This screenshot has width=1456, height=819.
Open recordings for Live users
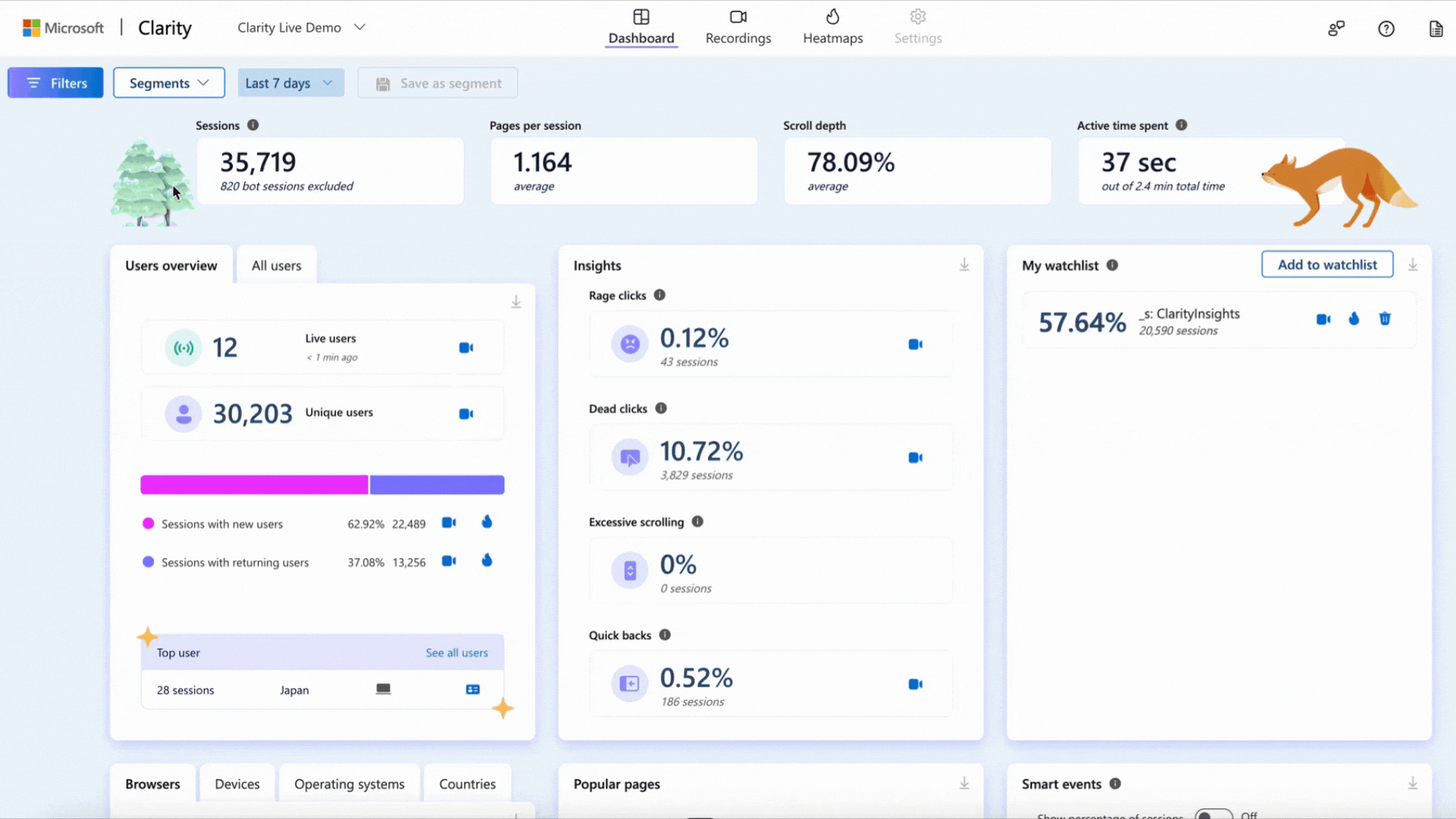pos(466,347)
